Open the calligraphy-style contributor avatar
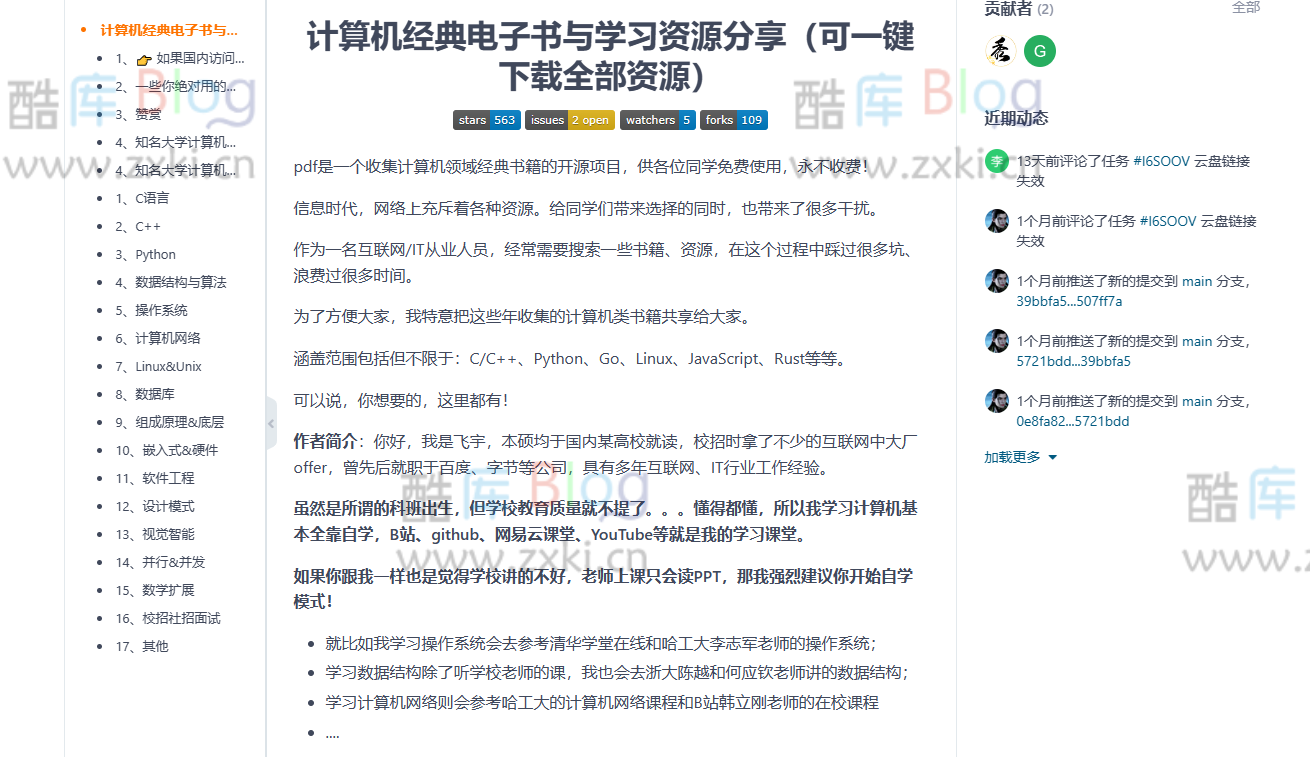 point(998,50)
